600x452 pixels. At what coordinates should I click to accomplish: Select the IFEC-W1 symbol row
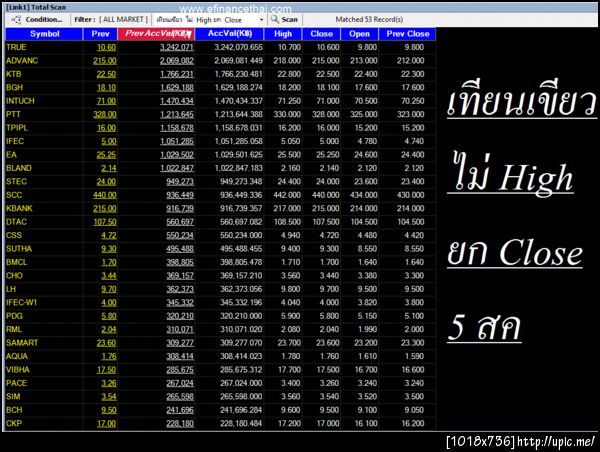click(x=220, y=302)
